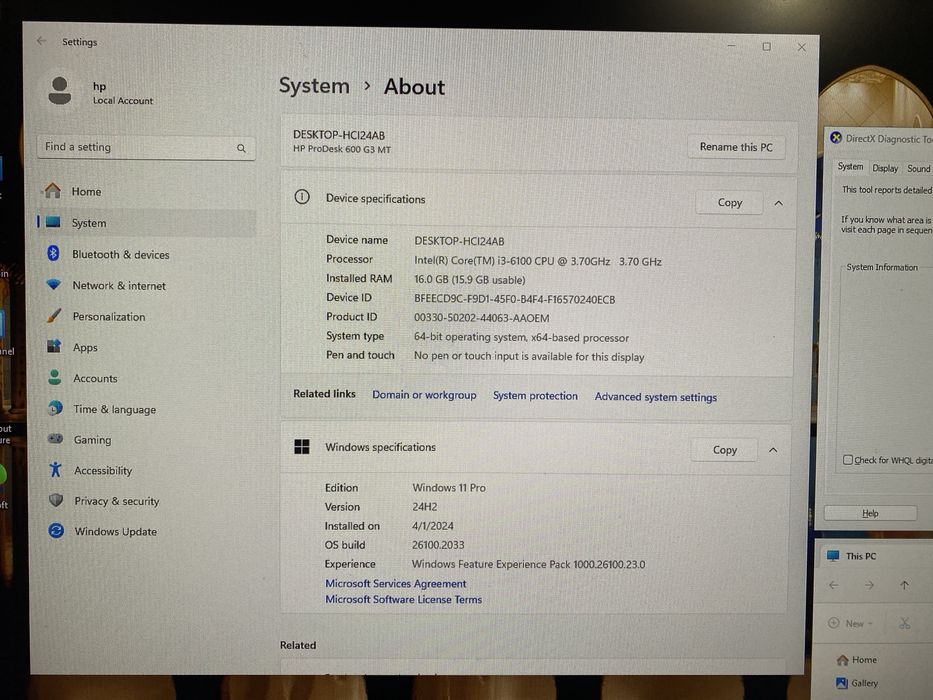Viewport: 933px width, 700px height.
Task: Go to Personalization settings
Action: coord(109,317)
